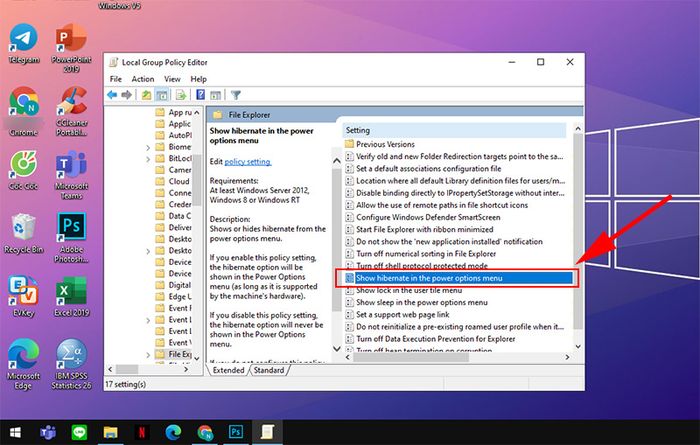Open Microsoft Edge desktop icon

click(24, 365)
